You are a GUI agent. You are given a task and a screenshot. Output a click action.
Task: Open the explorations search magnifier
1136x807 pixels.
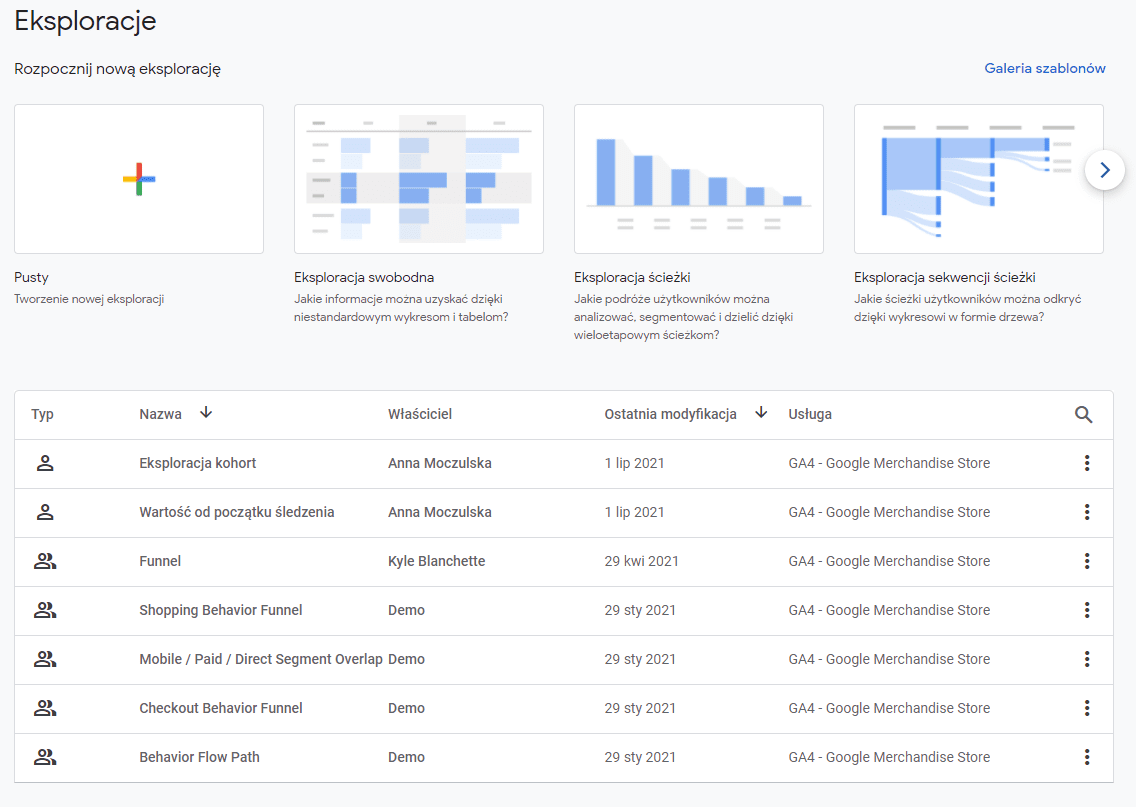point(1083,414)
